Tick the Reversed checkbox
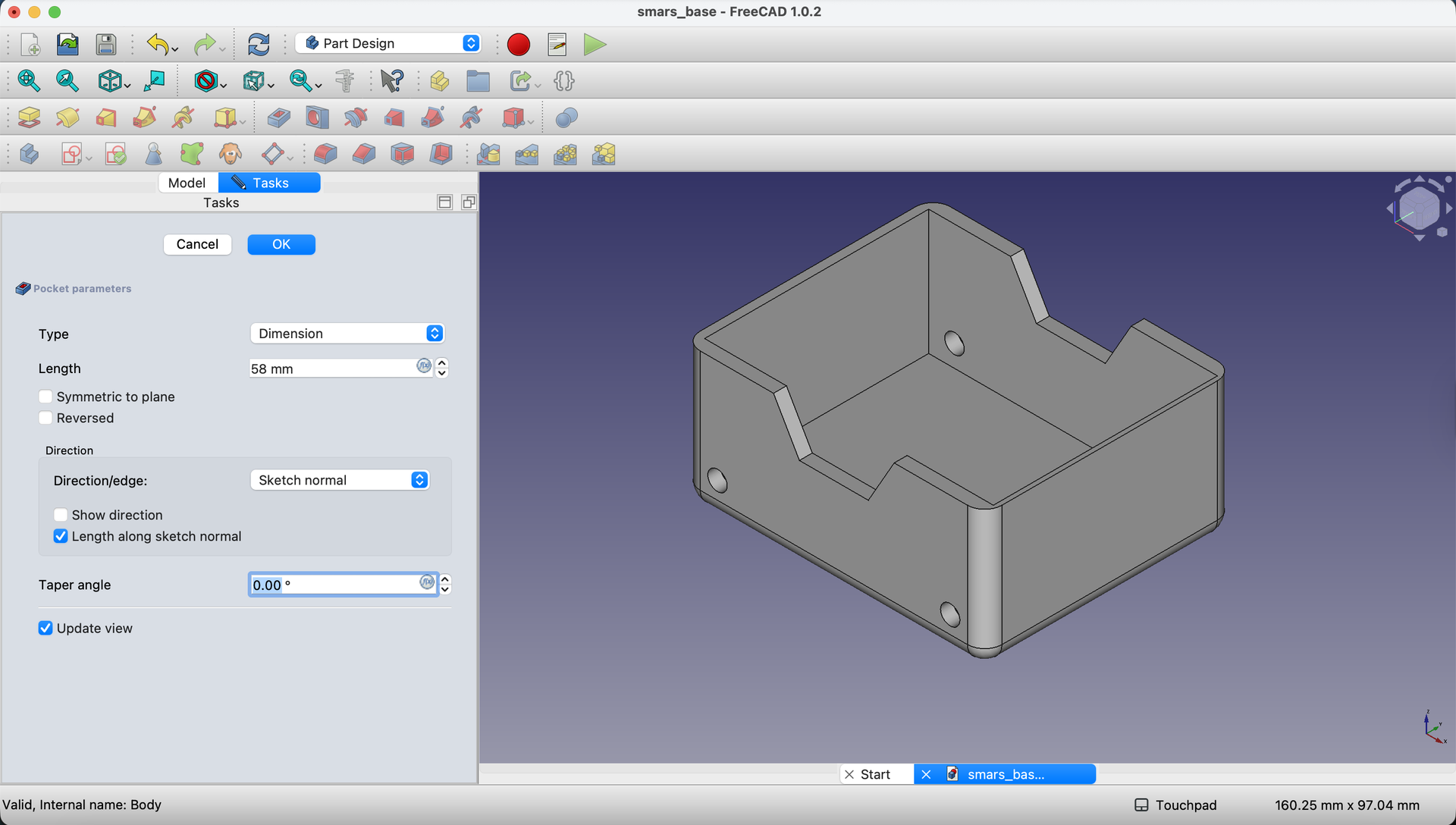1456x825 pixels. (45, 418)
